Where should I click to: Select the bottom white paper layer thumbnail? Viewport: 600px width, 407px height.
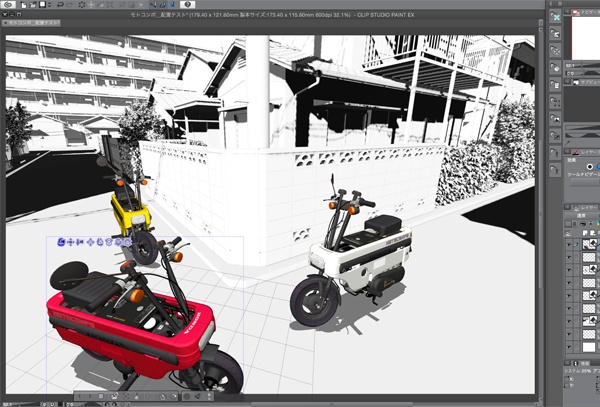point(589,347)
